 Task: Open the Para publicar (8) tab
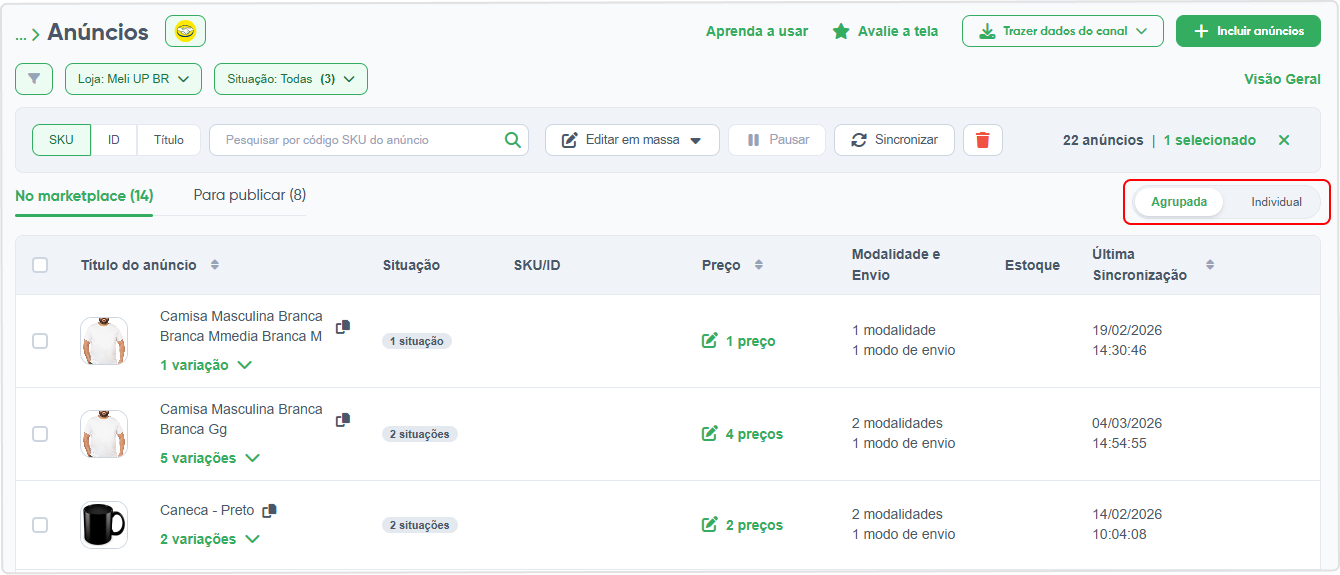point(250,195)
